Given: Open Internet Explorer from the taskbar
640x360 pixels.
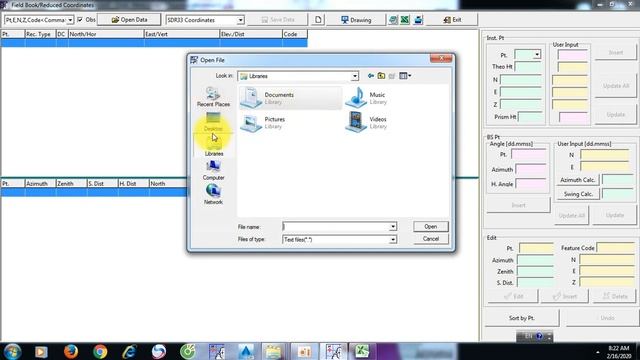Looking at the screenshot, I should 129,351.
